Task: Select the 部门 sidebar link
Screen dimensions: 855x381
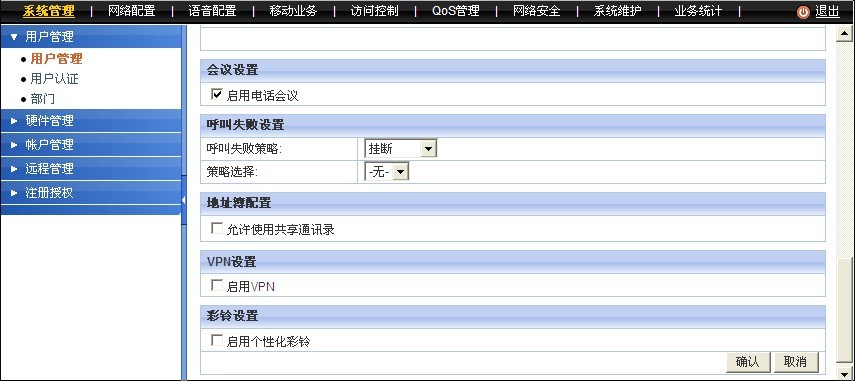Action: point(43,99)
